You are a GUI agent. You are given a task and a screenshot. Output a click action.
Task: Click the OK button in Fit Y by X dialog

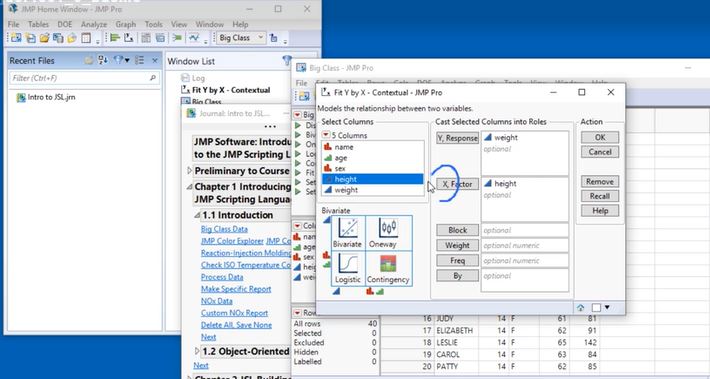(x=600, y=138)
